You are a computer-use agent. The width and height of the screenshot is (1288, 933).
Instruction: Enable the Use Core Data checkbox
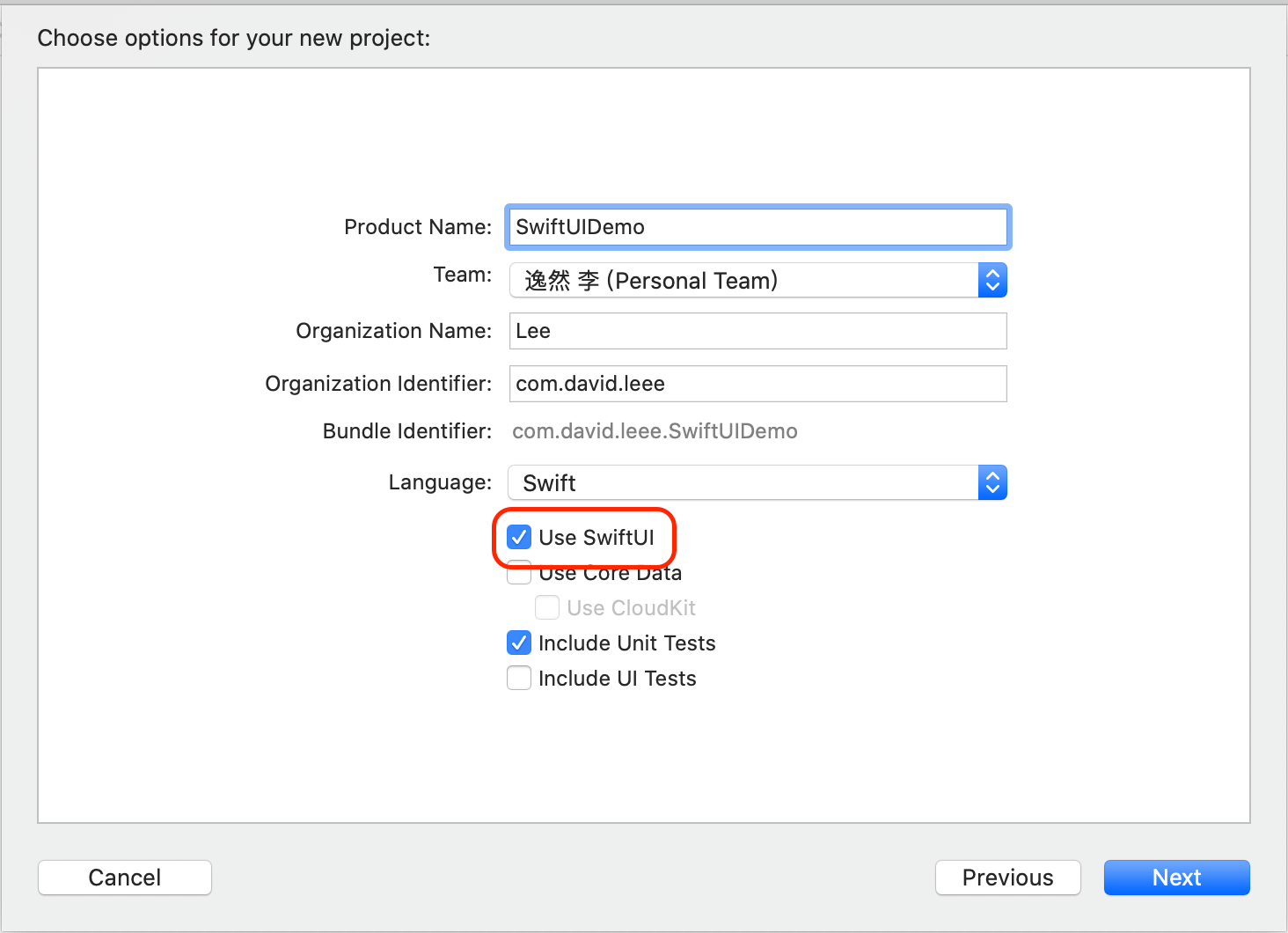[x=519, y=575]
